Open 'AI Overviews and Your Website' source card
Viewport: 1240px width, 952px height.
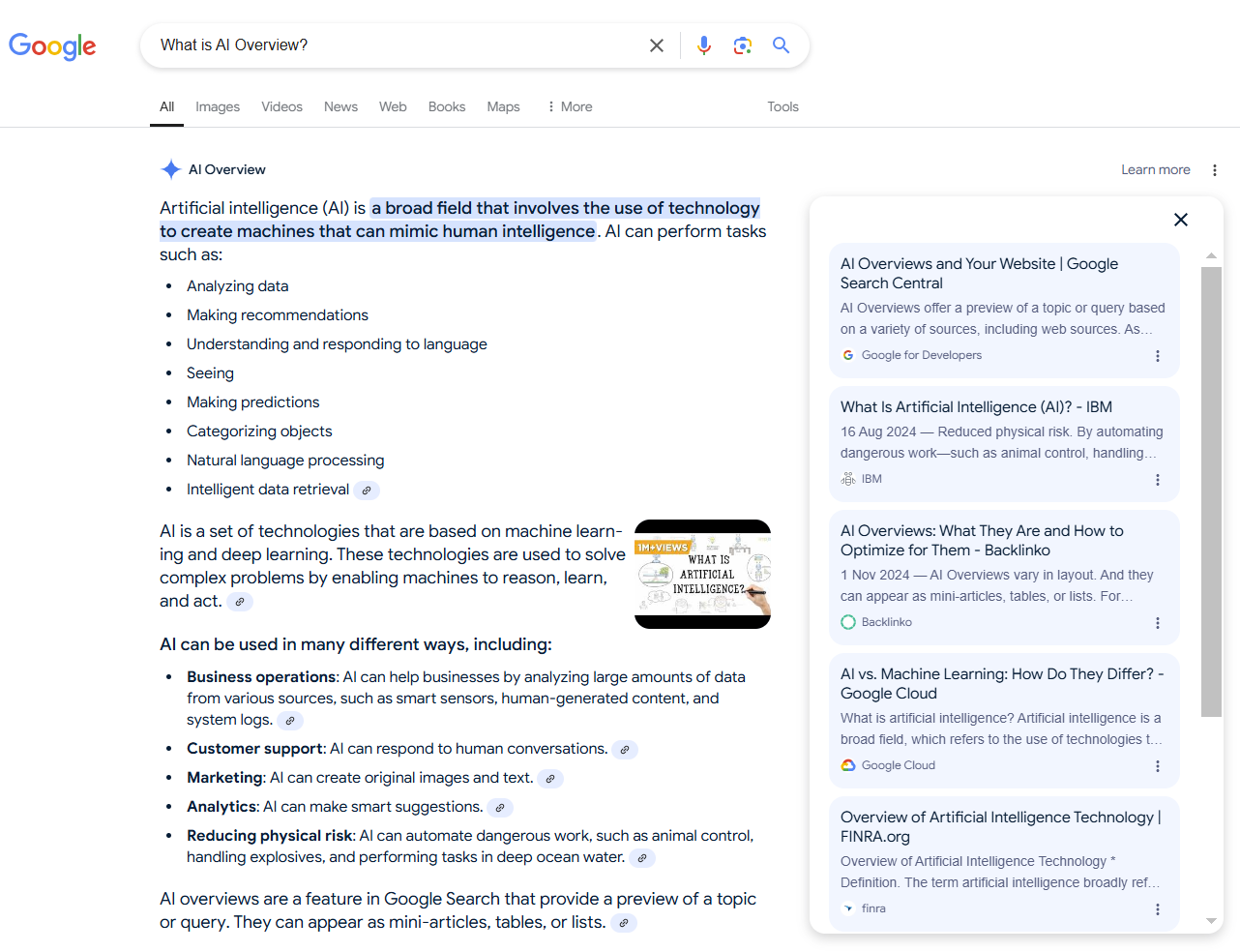click(1004, 310)
